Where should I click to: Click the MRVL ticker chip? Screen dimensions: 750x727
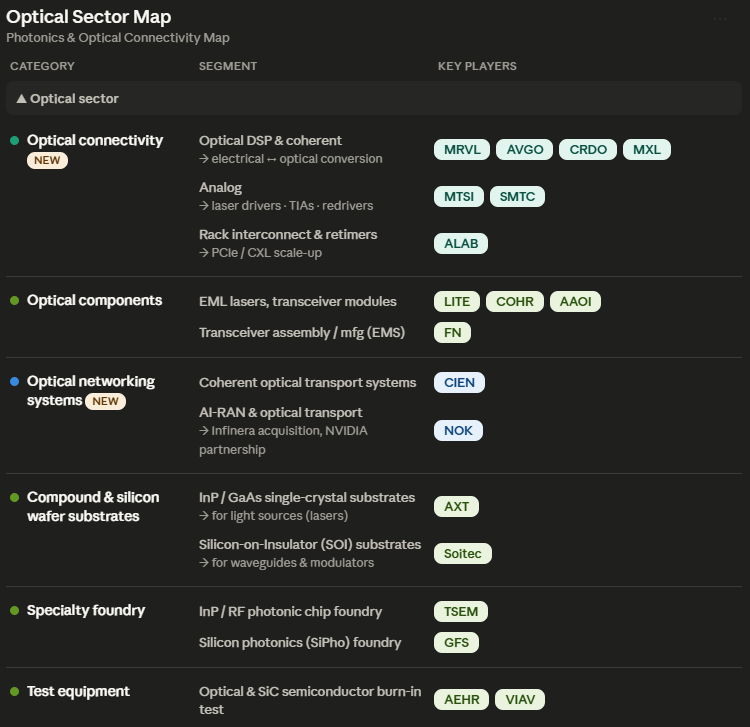pos(462,150)
